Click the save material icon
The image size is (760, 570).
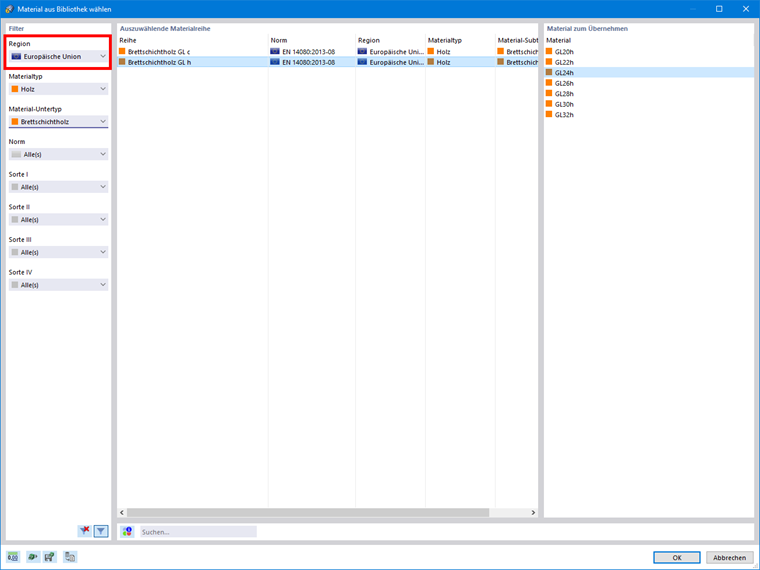click(49, 557)
